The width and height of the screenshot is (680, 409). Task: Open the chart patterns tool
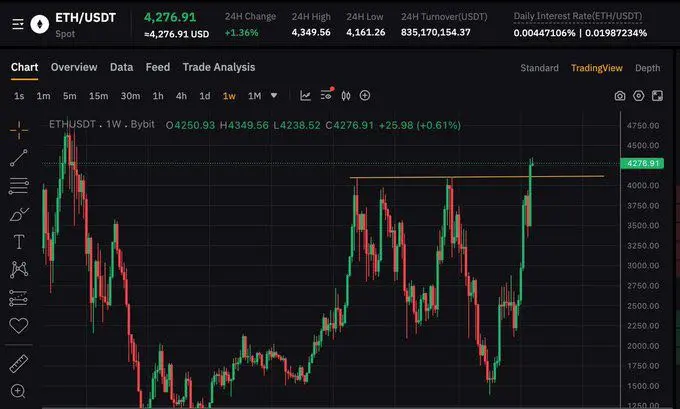(x=19, y=269)
